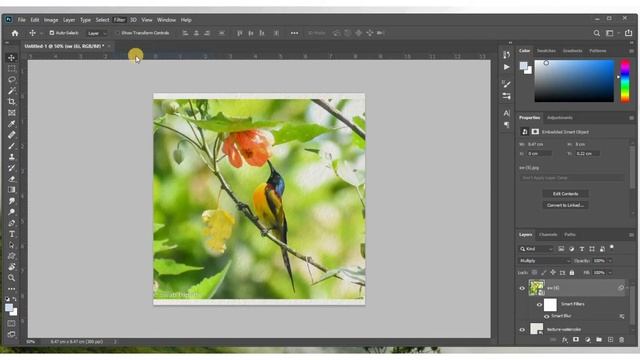Select the Horizontal Type tool
Screen dimensions: 640x360
(11, 234)
